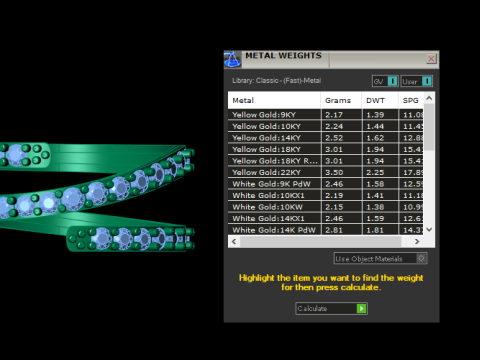Image resolution: width=480 pixels, height=360 pixels.
Task: Click the 2.81 grams value
Action: 334,230
